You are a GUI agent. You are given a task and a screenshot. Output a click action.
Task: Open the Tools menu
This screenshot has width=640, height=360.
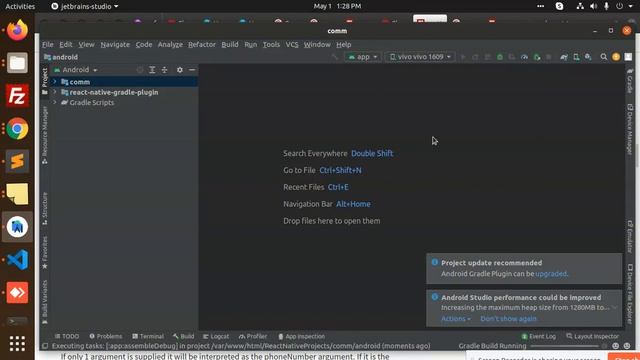(x=271, y=44)
